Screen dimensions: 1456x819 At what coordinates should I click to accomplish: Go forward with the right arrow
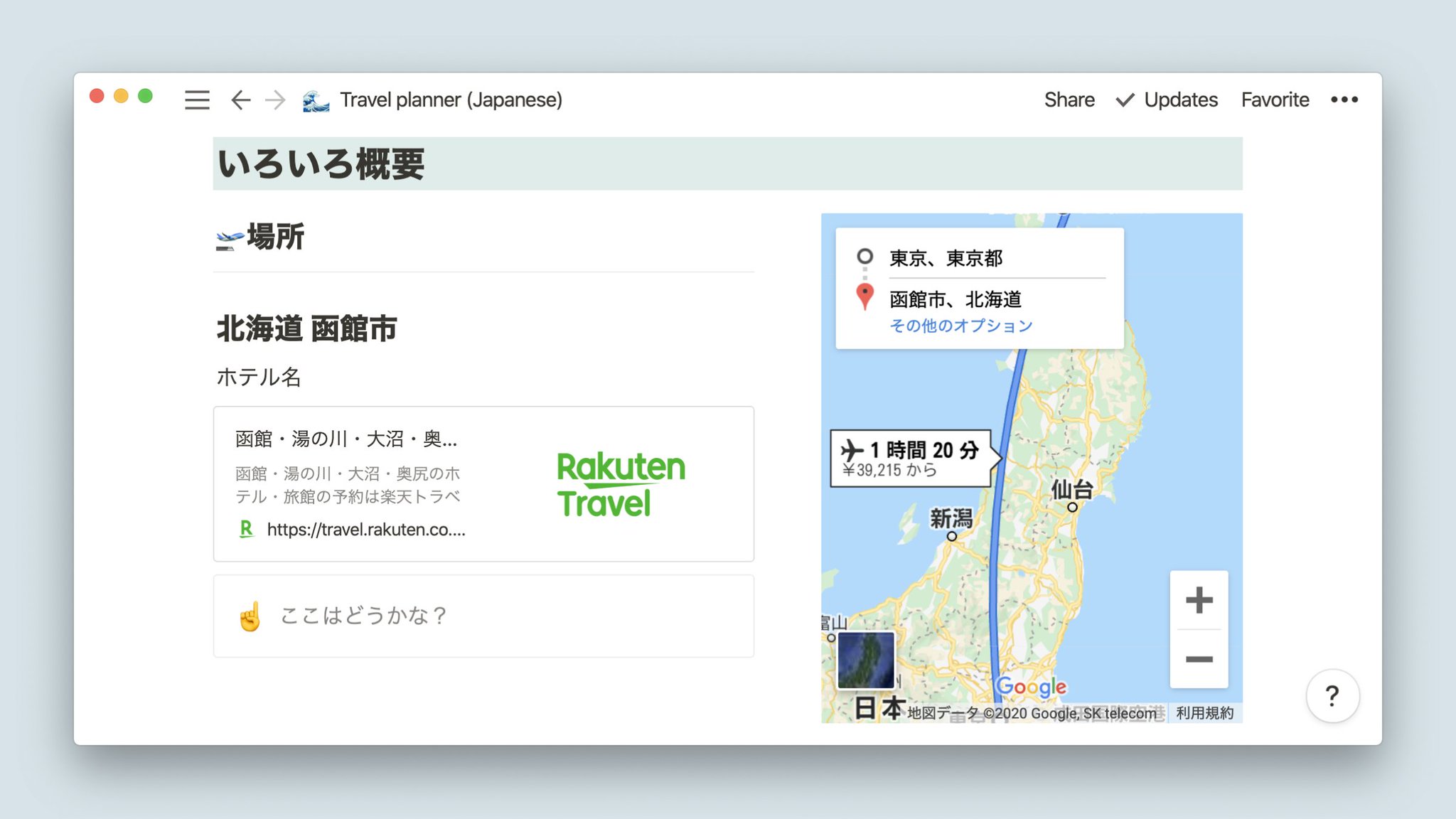coord(275,100)
